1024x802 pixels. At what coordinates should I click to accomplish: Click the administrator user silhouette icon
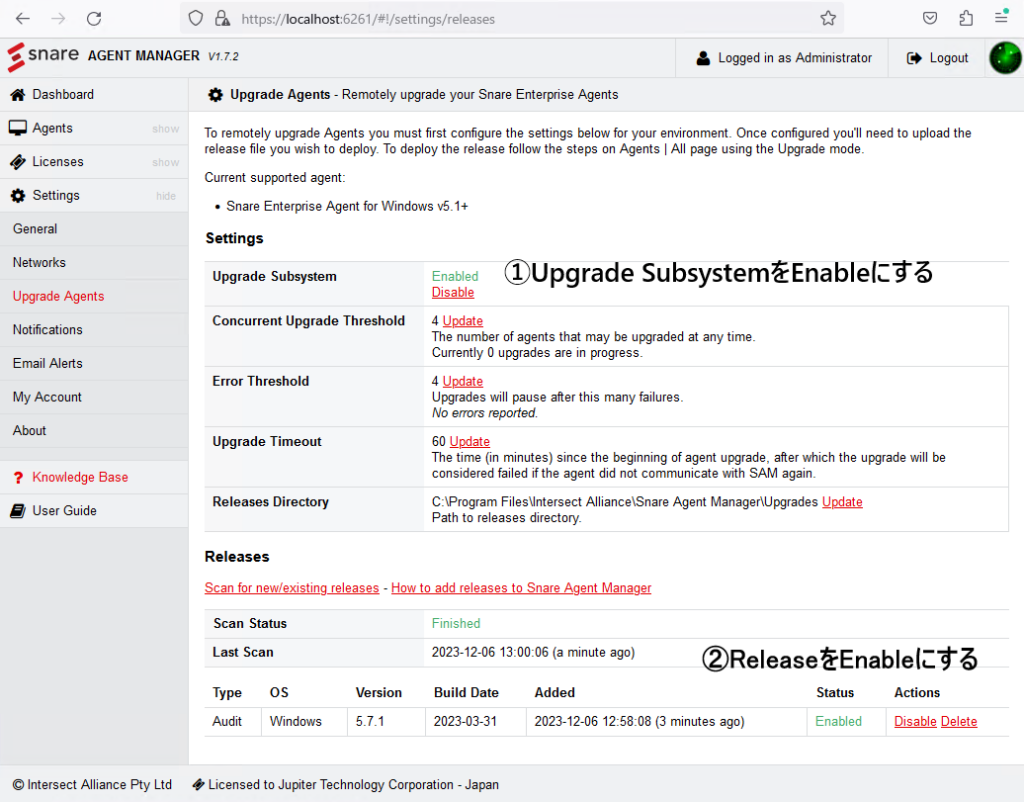pyautogui.click(x=703, y=58)
